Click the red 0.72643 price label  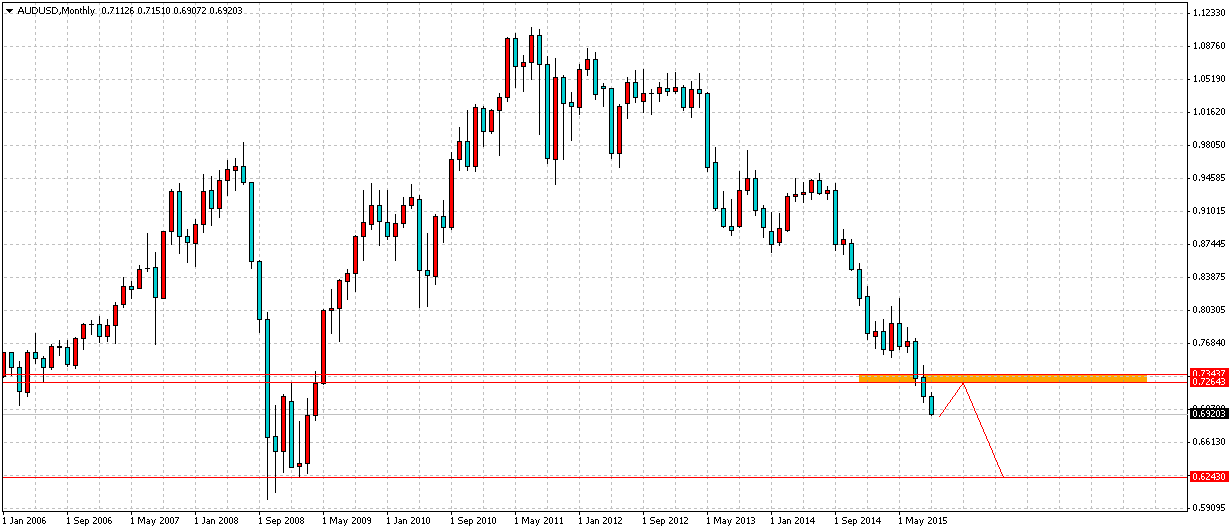pyautogui.click(x=1207, y=383)
